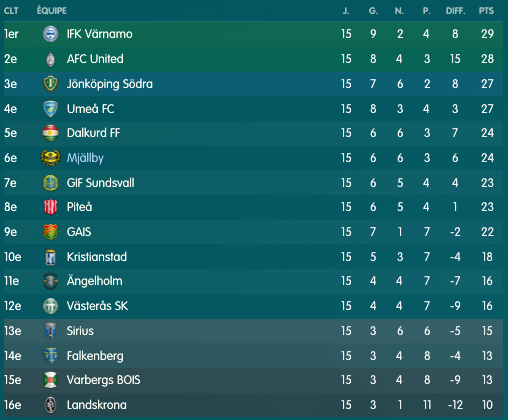Click the Jönköping Södra club crest
508x420 pixels.
[51, 84]
